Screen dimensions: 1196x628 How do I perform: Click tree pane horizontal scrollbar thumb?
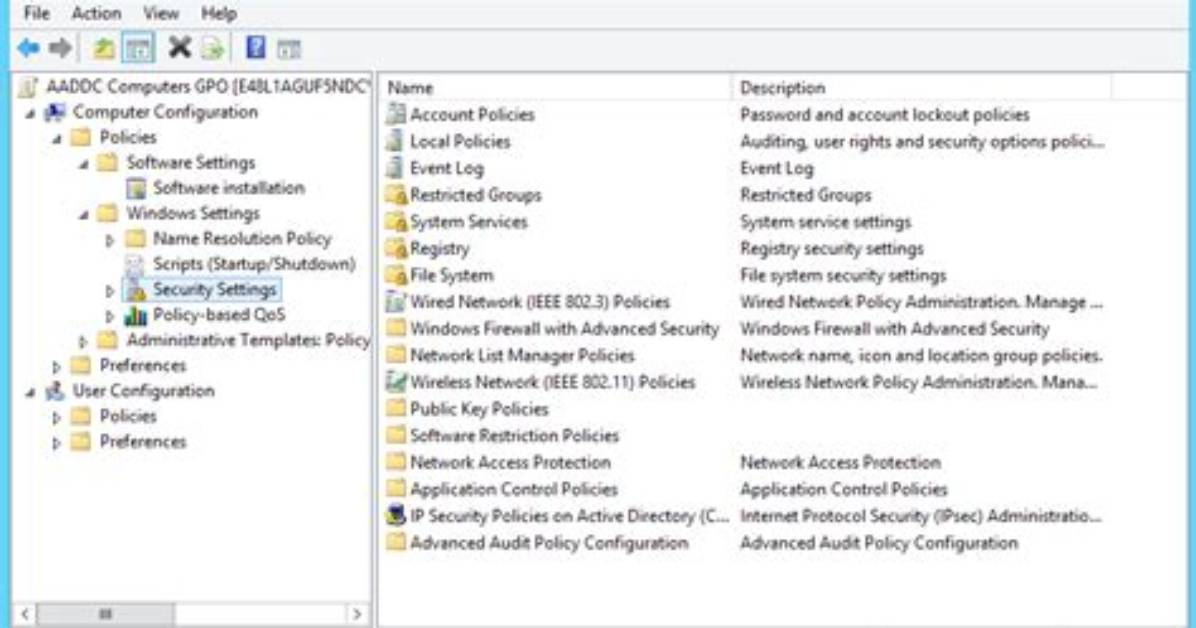point(105,614)
